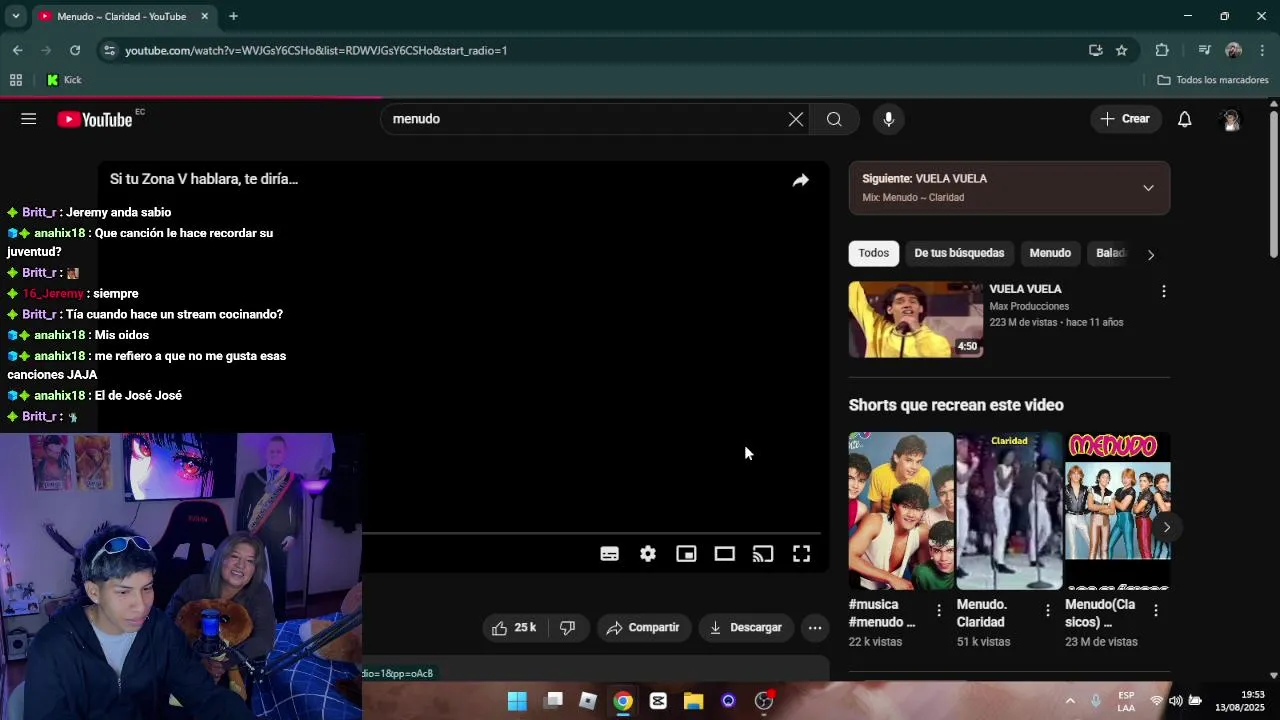Show next shorts with the arrow
Screen dimensions: 1280x720
pos(1166,527)
